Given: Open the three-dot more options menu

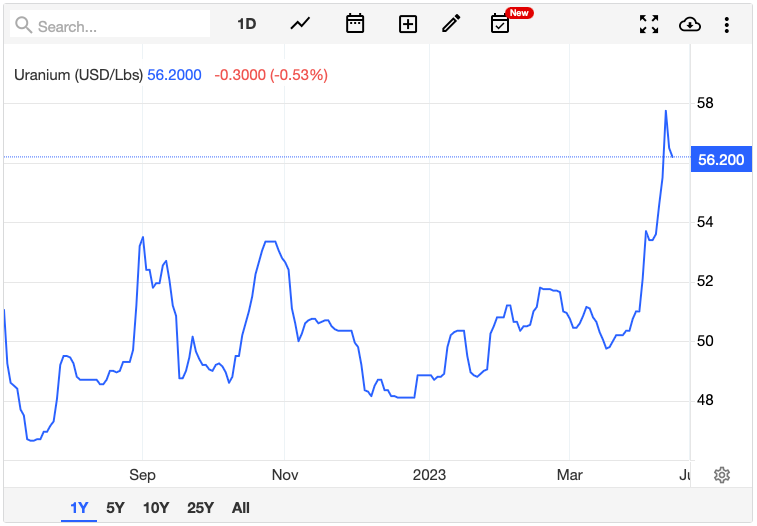Looking at the screenshot, I should [727, 25].
